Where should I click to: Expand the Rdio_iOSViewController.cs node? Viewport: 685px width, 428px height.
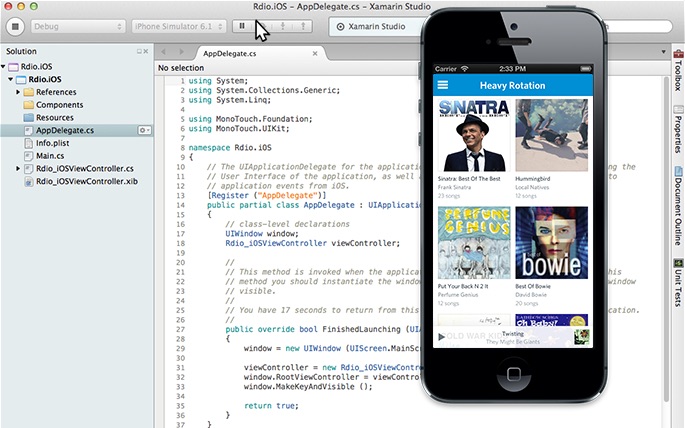coord(18,169)
